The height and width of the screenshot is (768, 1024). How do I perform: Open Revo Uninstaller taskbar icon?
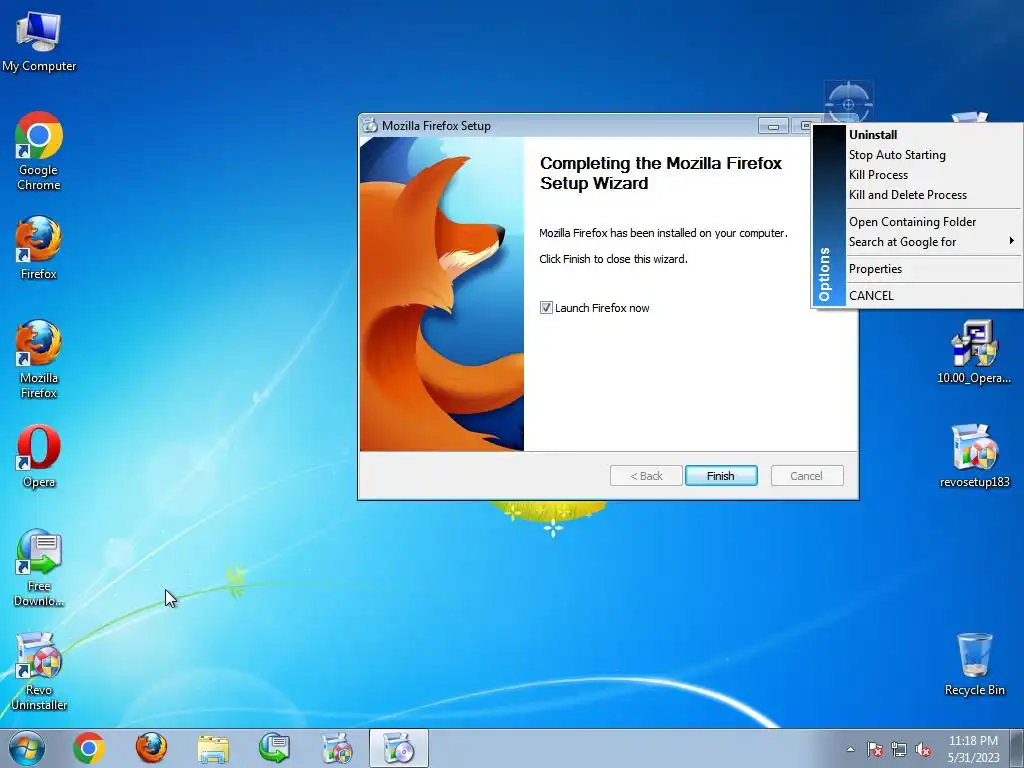(x=337, y=748)
